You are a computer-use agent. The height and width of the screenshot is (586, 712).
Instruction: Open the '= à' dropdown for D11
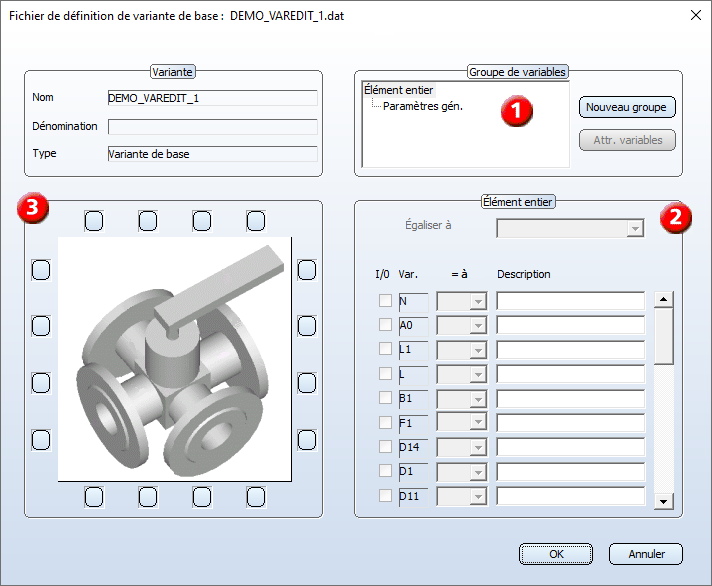point(462,497)
